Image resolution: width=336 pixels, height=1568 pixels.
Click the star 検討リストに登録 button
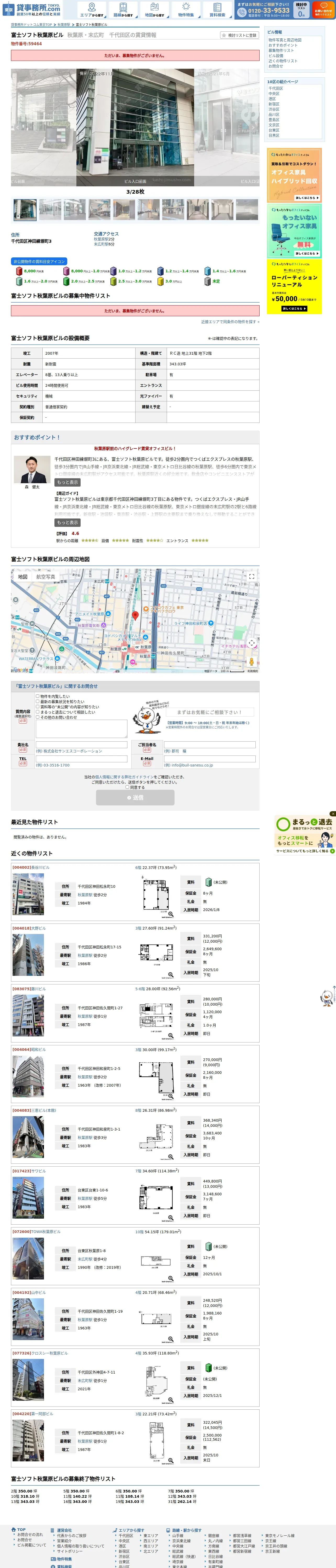(x=240, y=35)
